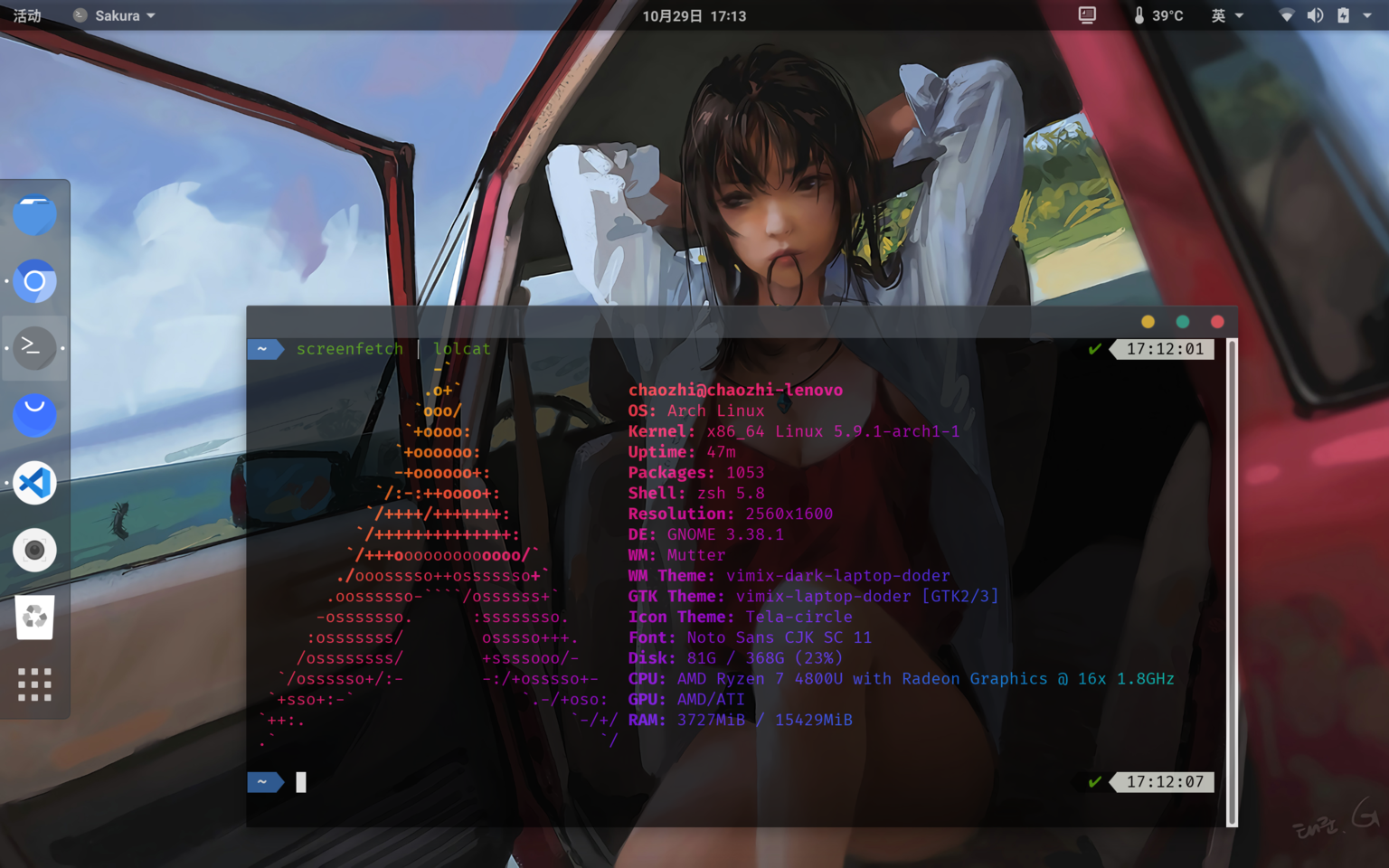Click the 17:12:01 timestamp
The width and height of the screenshot is (1389, 868).
[x=1165, y=349]
